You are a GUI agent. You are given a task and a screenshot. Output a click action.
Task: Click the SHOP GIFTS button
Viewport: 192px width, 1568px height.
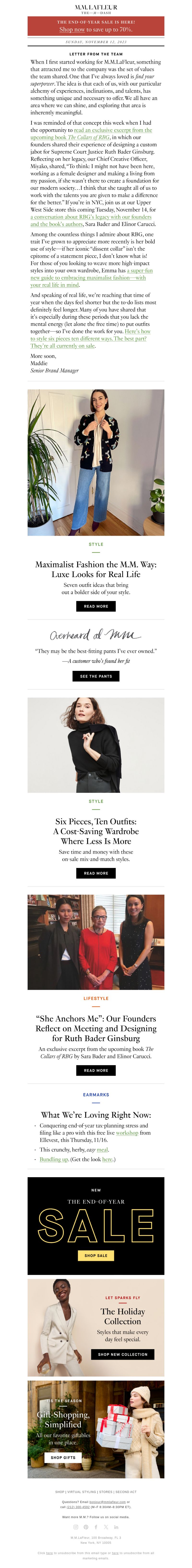point(63,1457)
